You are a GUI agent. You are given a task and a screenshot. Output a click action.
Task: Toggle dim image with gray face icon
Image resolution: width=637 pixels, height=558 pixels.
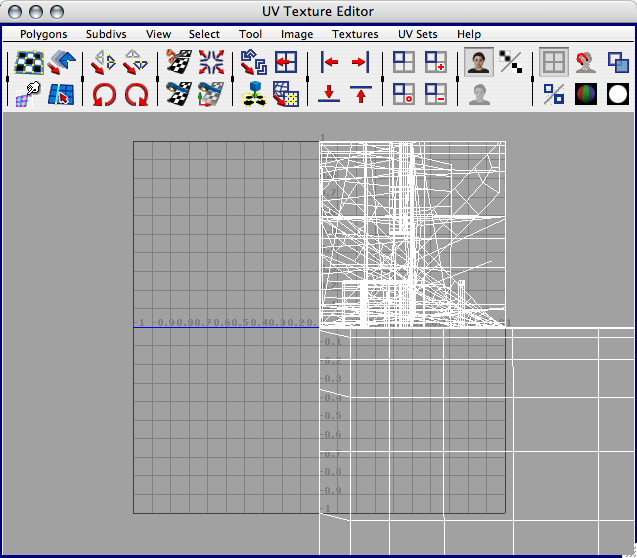pos(479,94)
